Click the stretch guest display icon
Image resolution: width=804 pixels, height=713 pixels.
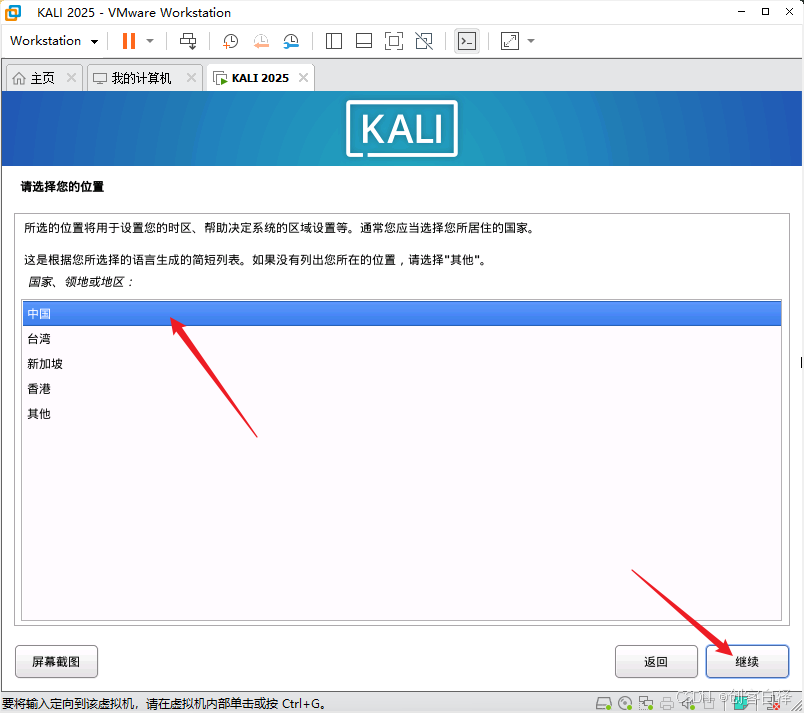(x=510, y=41)
